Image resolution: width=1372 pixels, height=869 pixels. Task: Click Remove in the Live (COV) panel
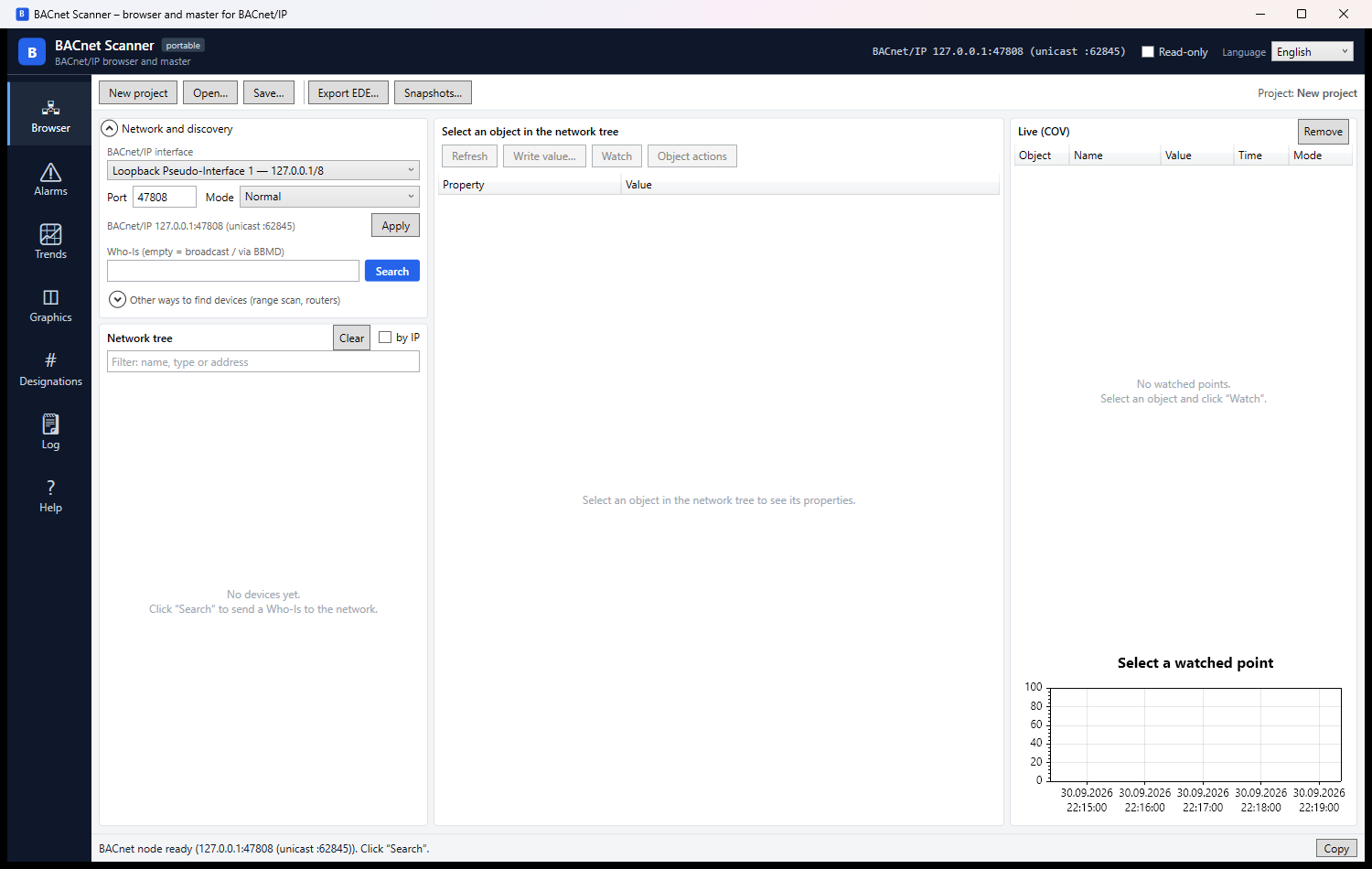1324,132
